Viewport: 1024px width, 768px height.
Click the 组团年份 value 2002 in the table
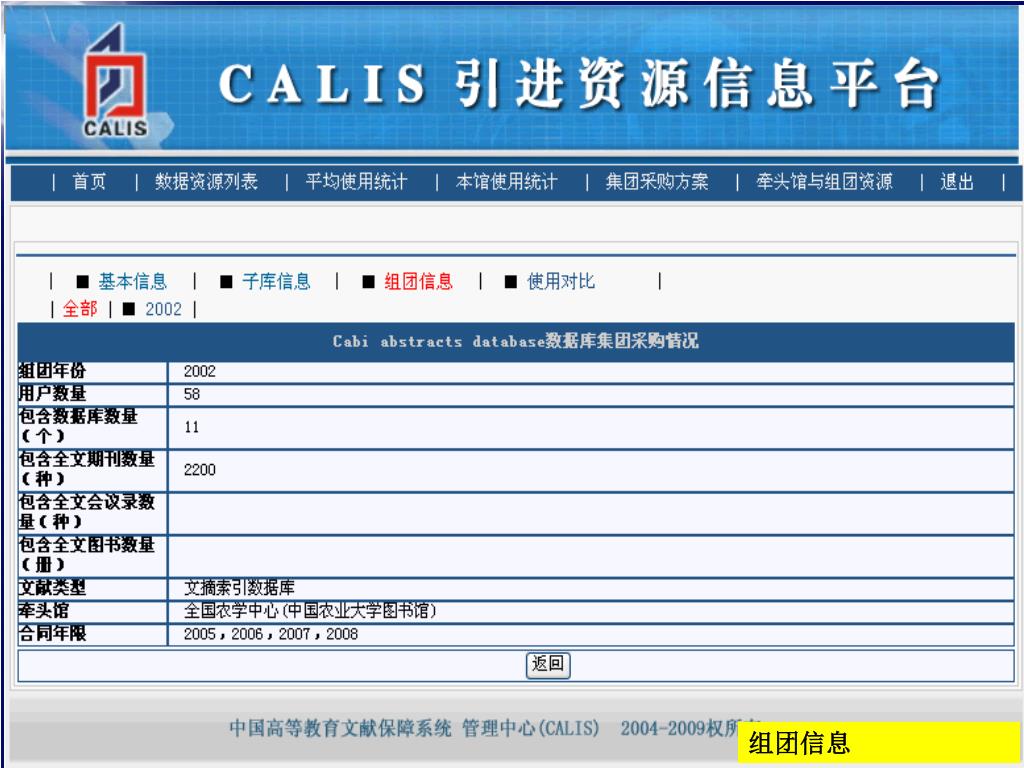click(199, 372)
